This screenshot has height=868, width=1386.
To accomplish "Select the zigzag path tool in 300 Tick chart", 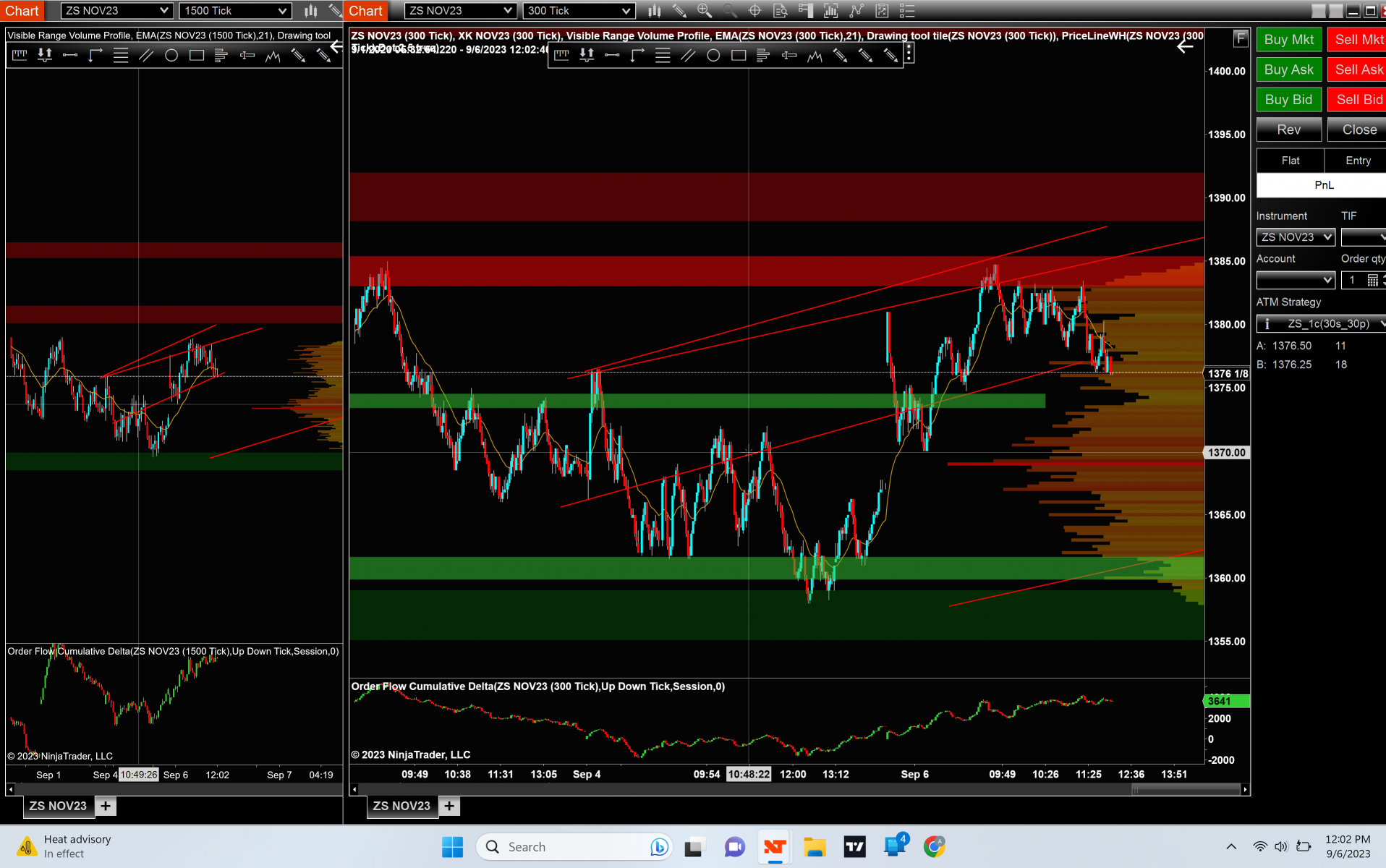I will tap(815, 55).
